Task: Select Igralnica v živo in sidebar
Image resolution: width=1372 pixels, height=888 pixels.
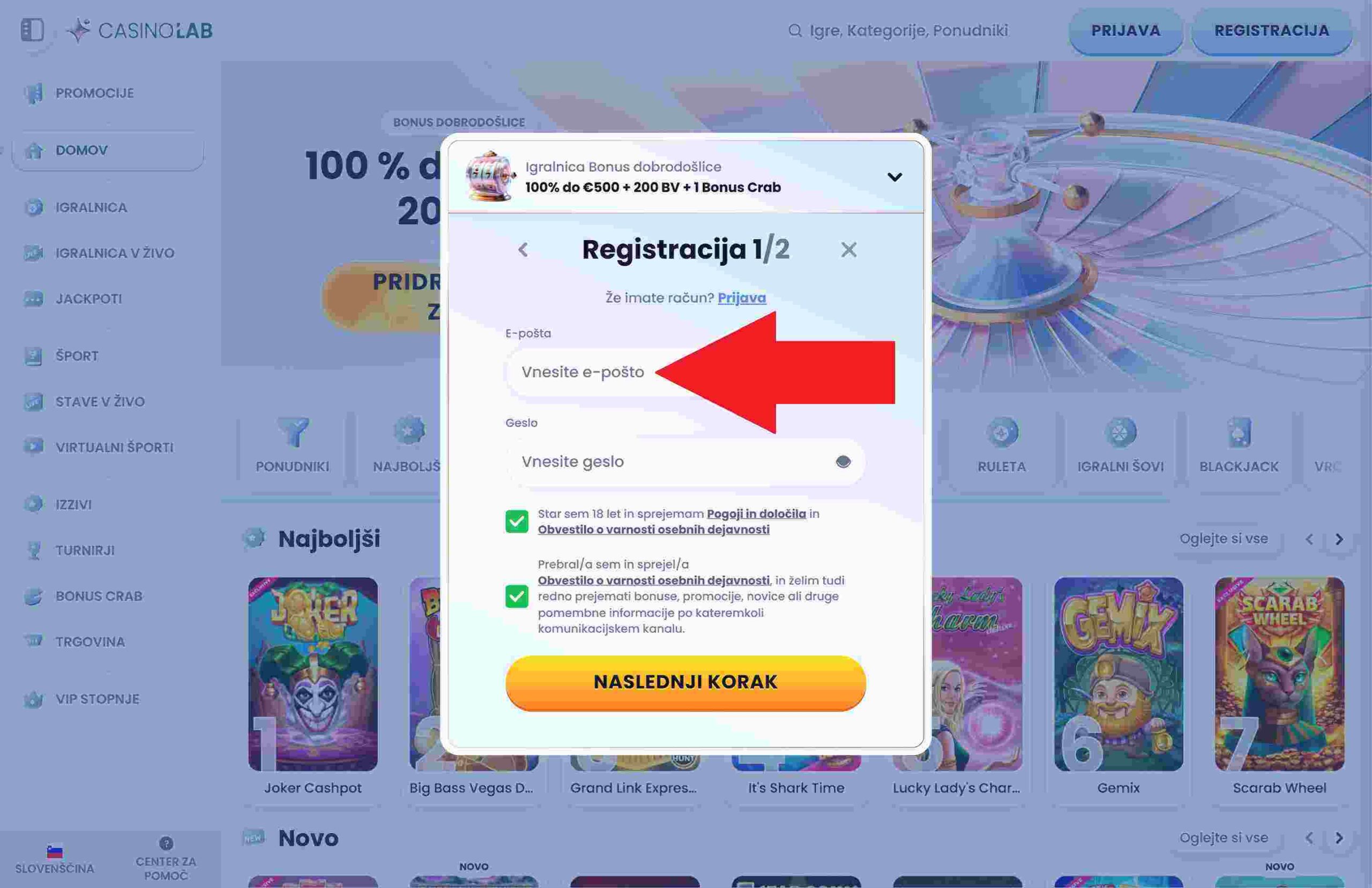Action: [x=115, y=253]
